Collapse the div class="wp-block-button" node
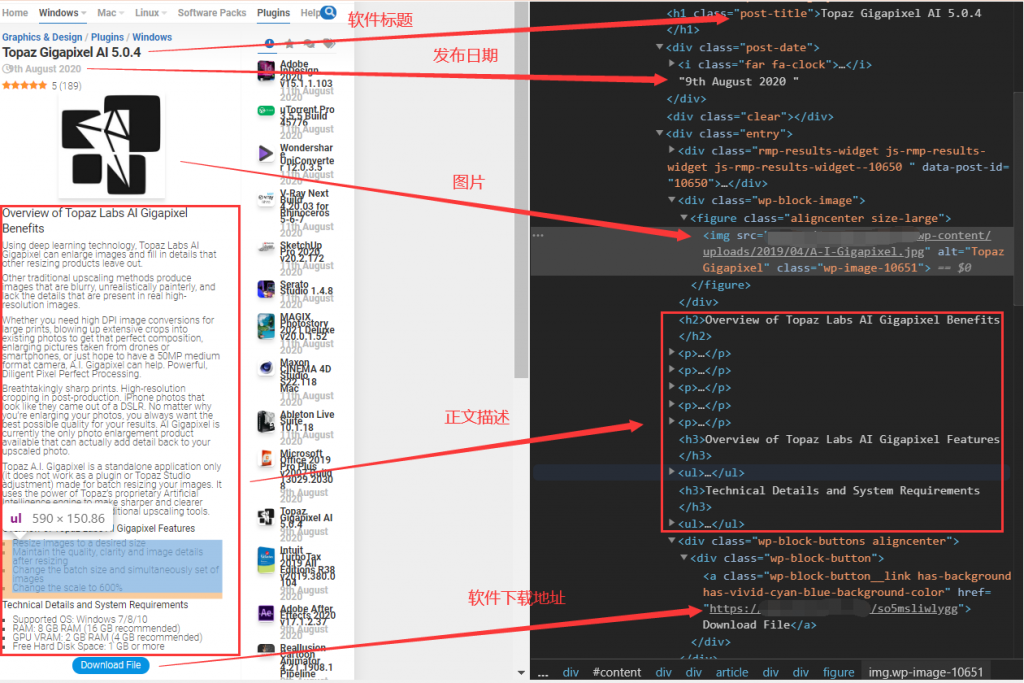The width and height of the screenshot is (1024, 683). 684,558
